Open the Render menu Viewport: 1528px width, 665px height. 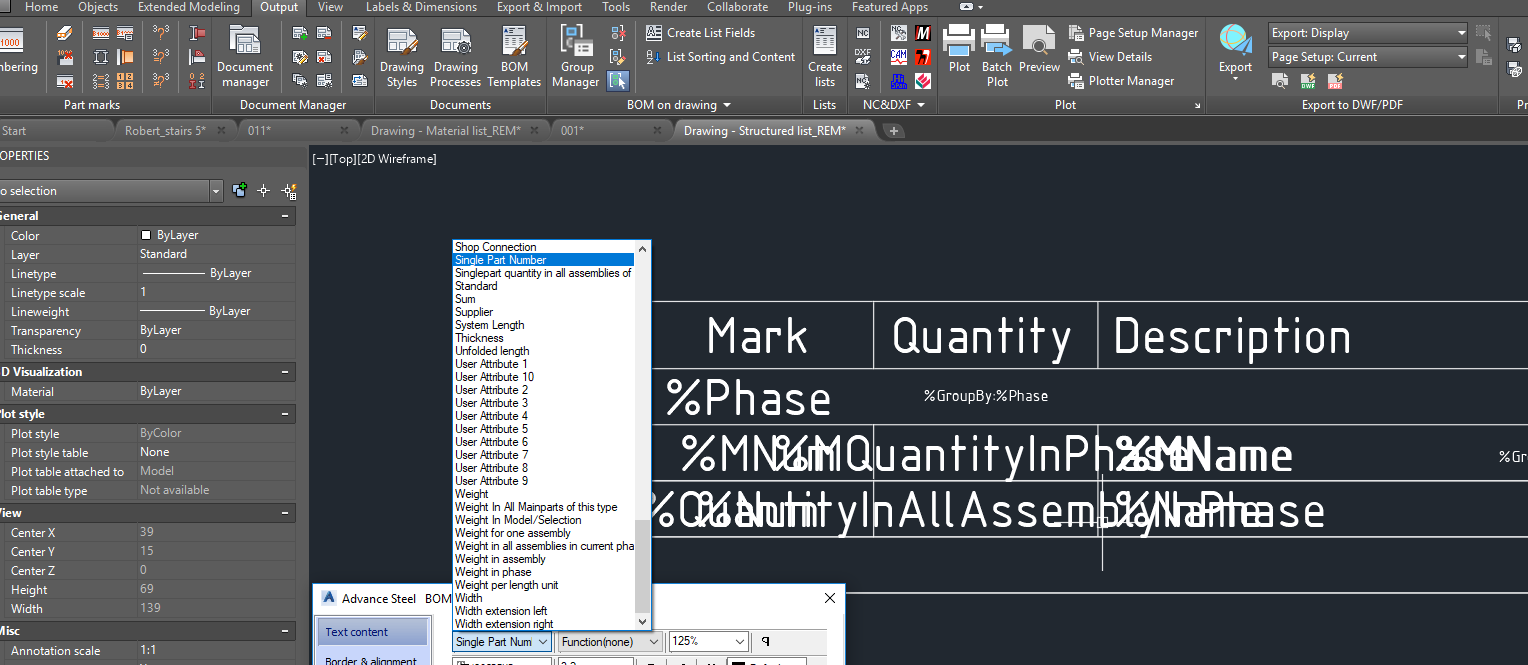click(667, 7)
